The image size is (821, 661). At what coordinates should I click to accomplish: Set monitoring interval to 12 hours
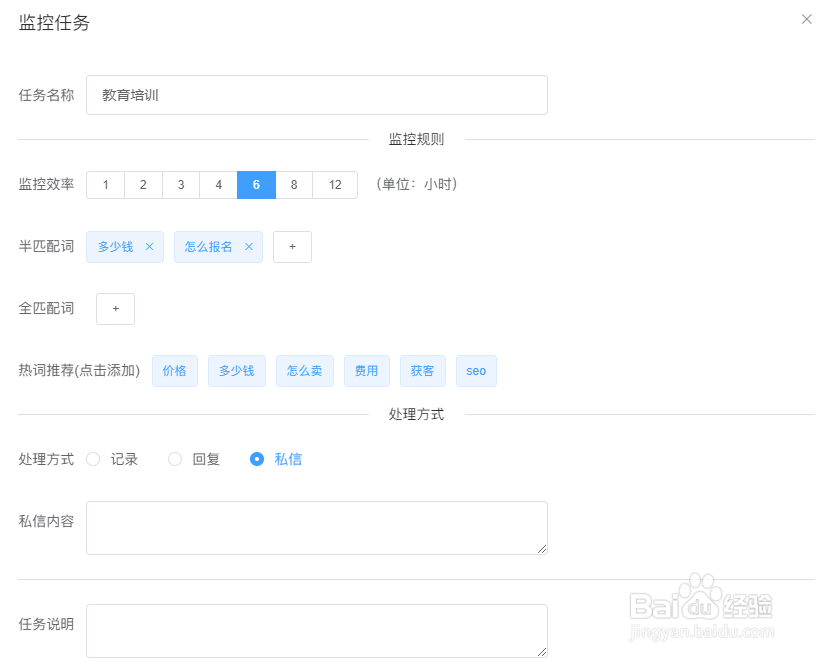(335, 185)
